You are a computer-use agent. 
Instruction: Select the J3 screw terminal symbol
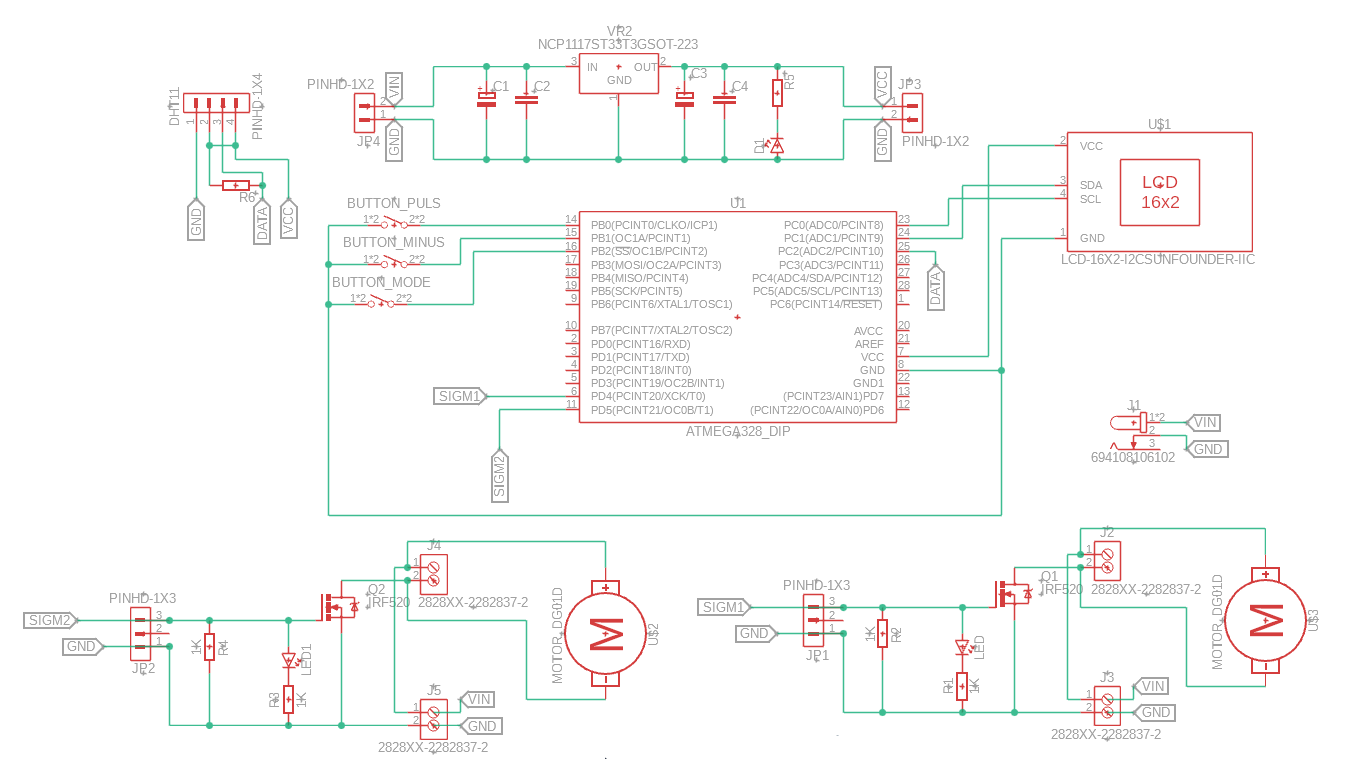tap(1107, 704)
